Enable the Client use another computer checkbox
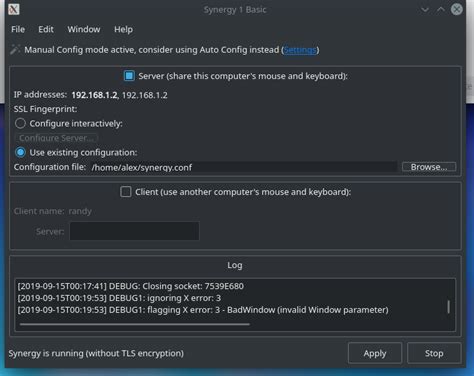Image resolution: width=474 pixels, height=376 pixels. point(126,192)
